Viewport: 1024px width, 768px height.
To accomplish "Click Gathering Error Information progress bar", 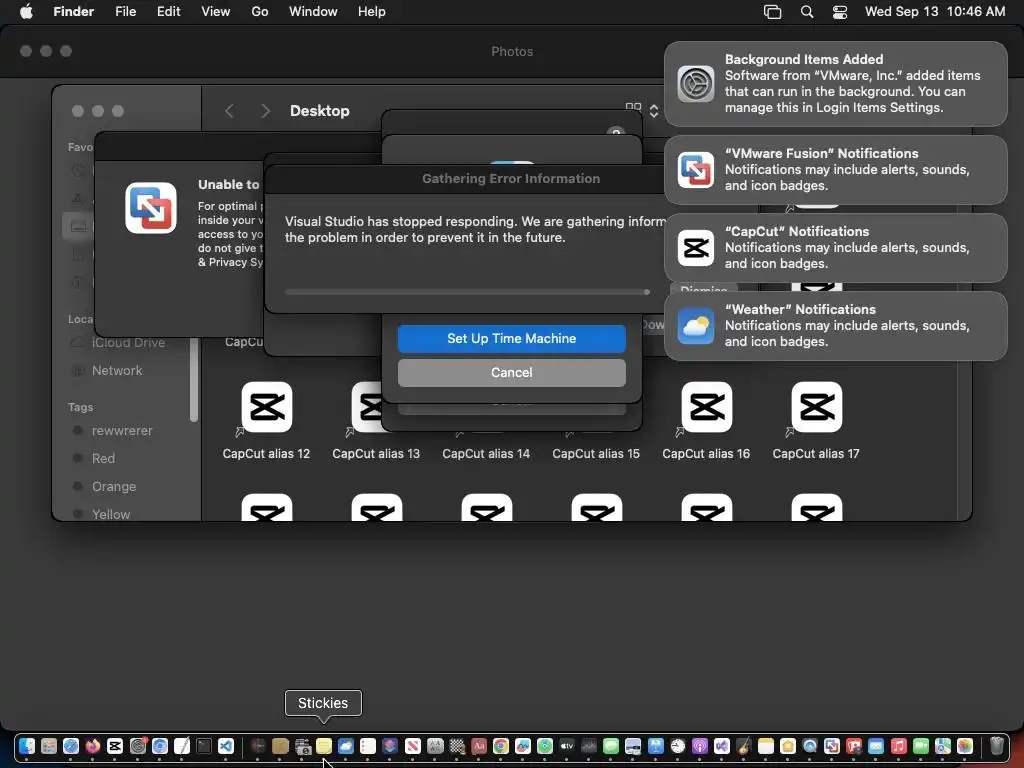I will tap(468, 292).
